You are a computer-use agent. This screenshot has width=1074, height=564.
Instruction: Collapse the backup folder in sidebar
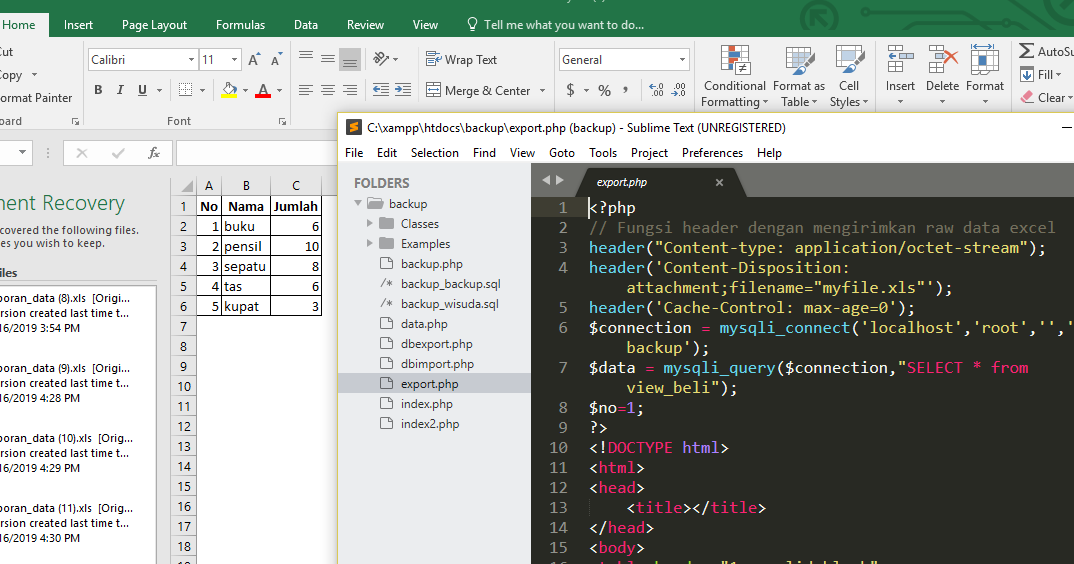click(x=358, y=204)
